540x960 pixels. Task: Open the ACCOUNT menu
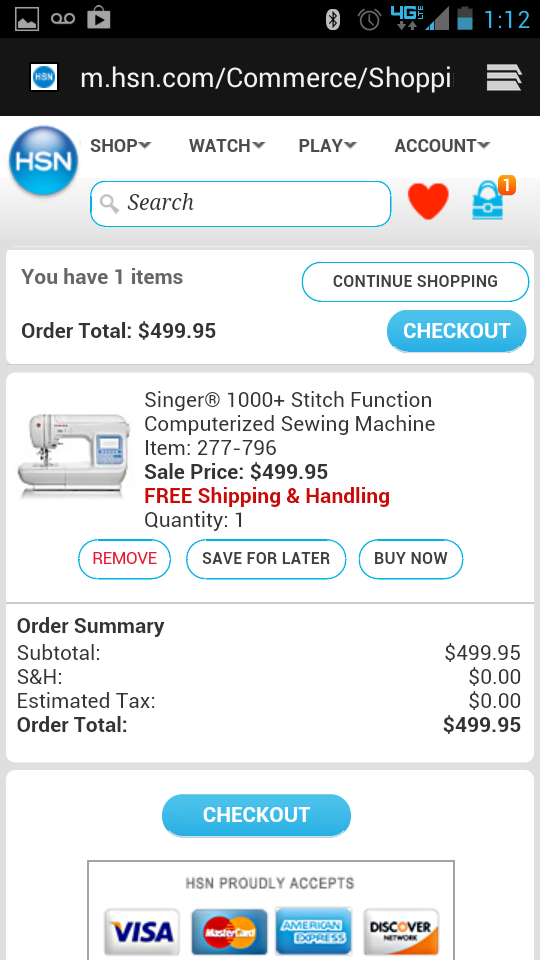(441, 146)
